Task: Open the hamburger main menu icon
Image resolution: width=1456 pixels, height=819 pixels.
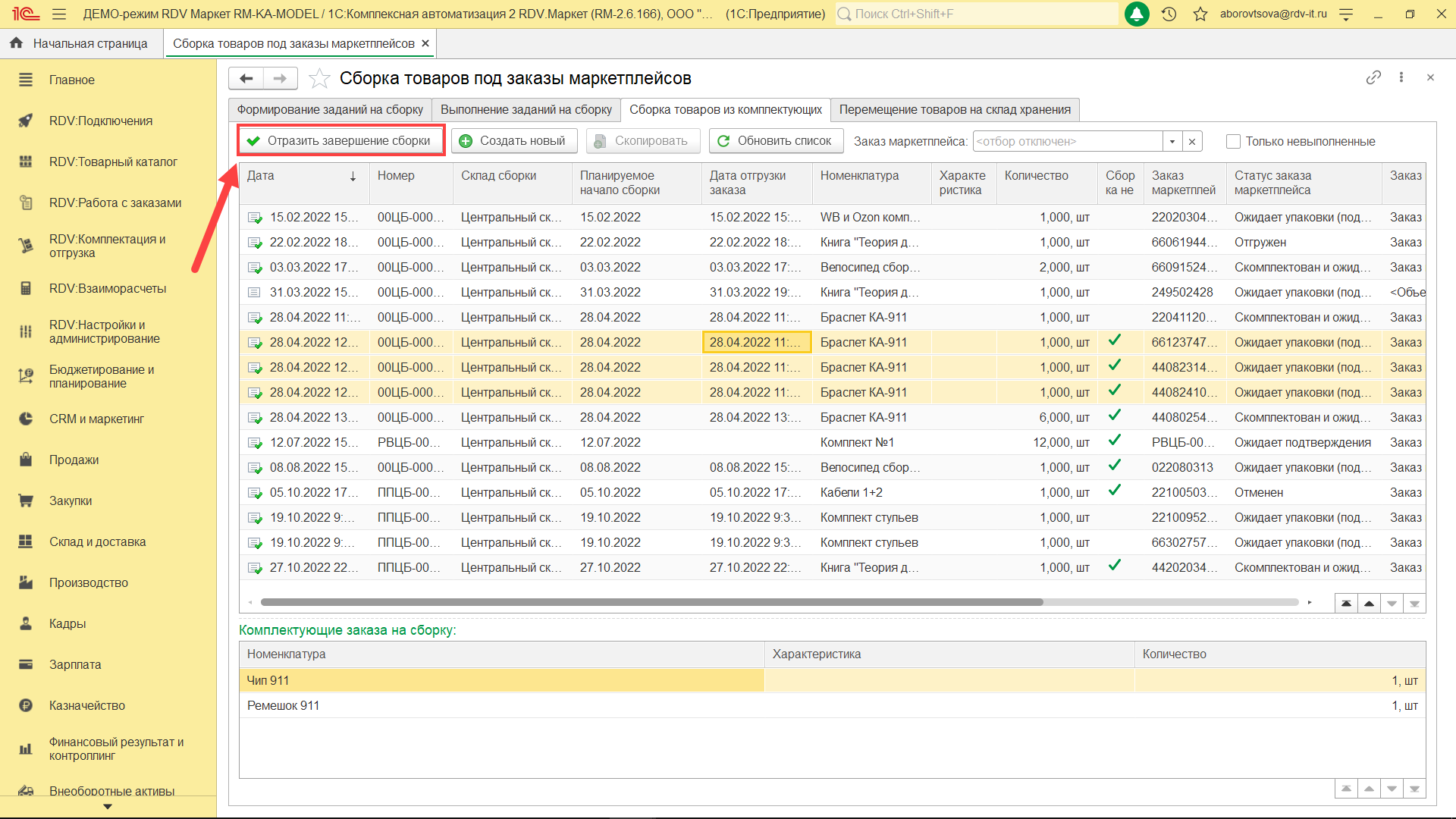Action: [x=59, y=14]
